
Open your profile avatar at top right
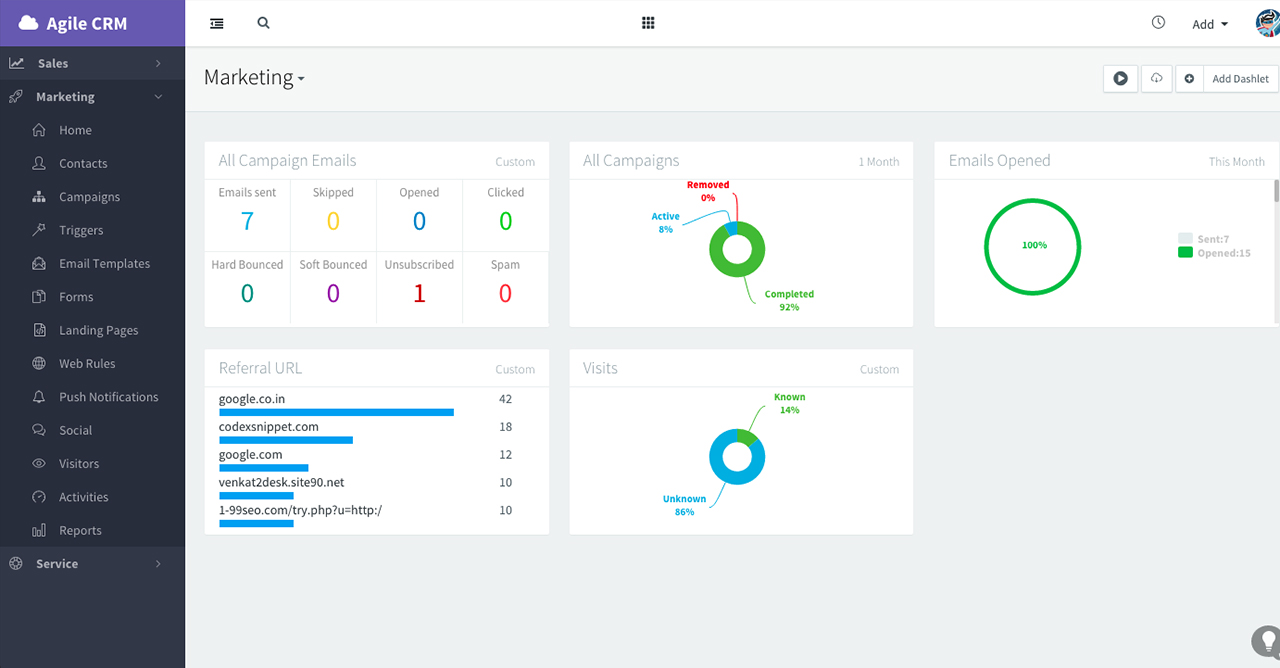tap(1266, 22)
